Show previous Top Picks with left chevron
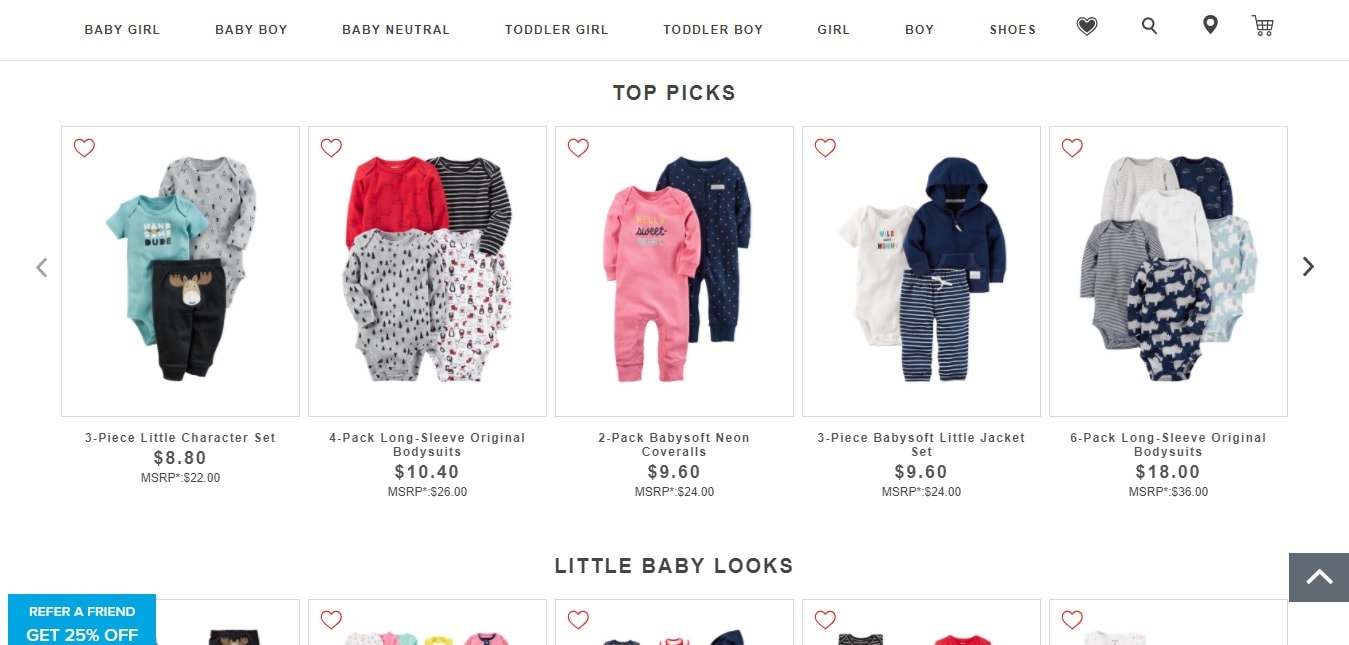The width and height of the screenshot is (1349, 645). 41,267
